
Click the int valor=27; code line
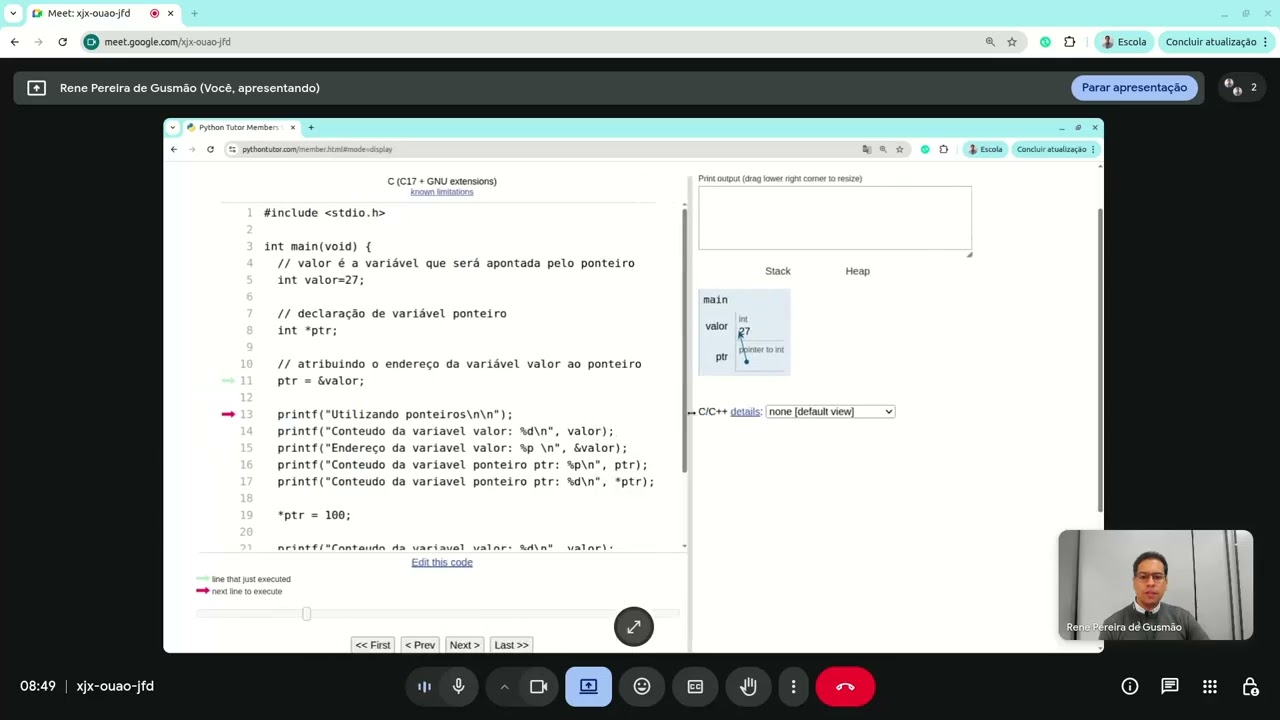tap(321, 280)
